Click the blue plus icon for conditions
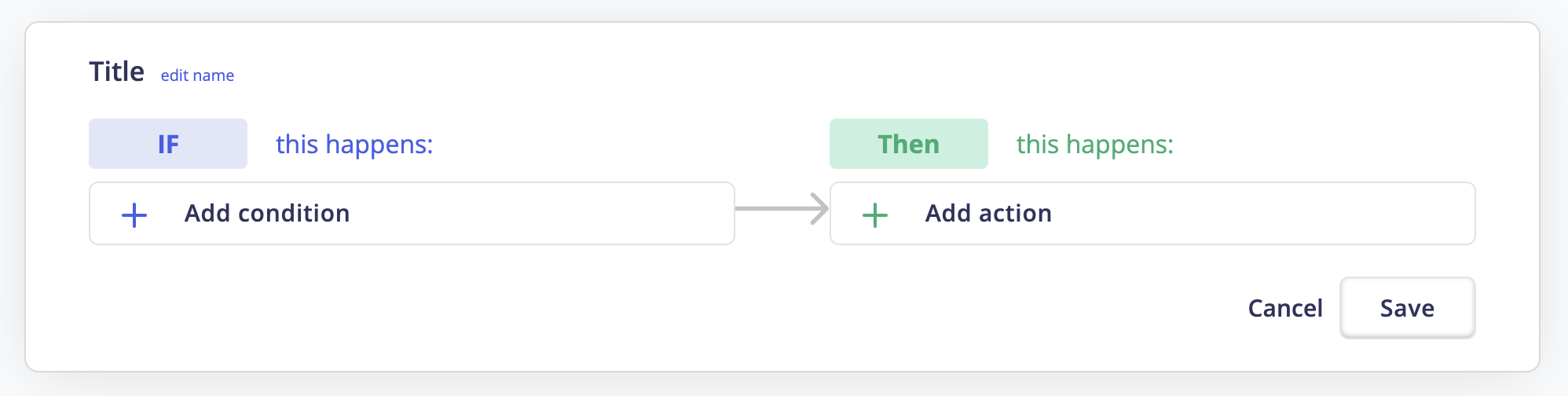The image size is (1568, 396). coord(134,214)
